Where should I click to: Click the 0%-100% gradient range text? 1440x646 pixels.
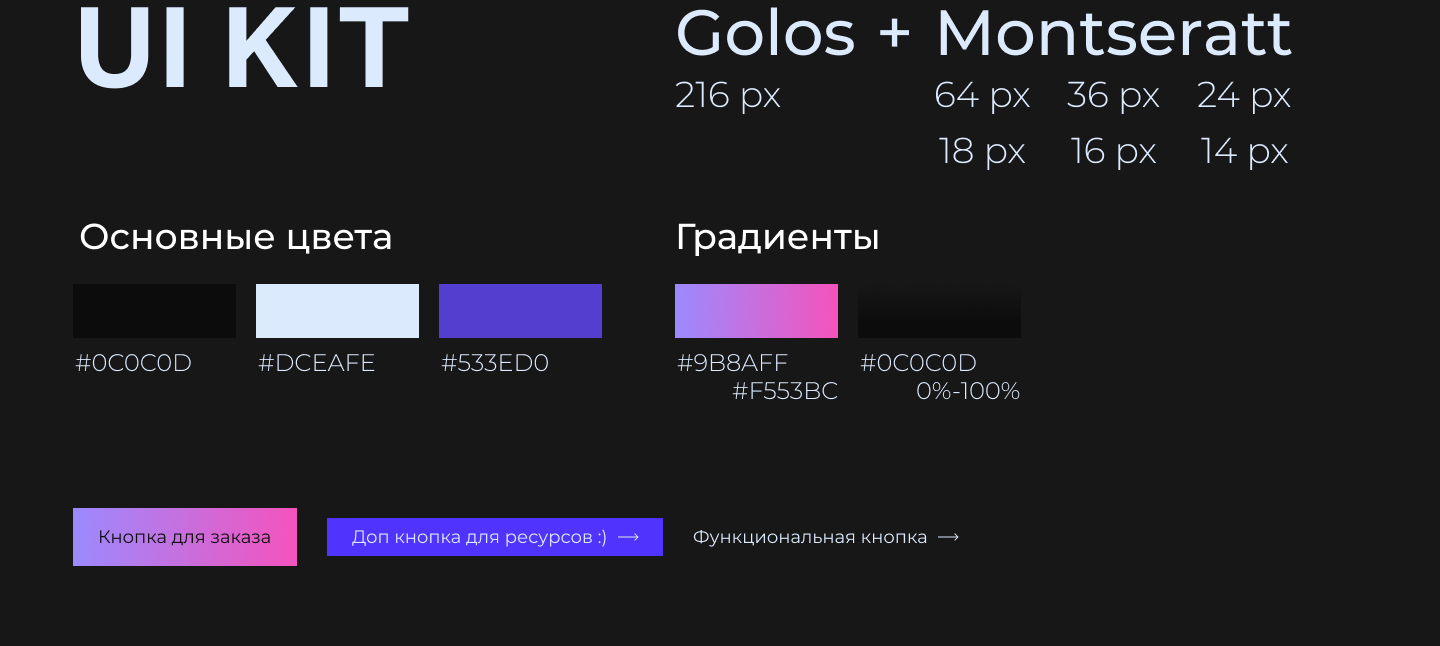(967, 391)
